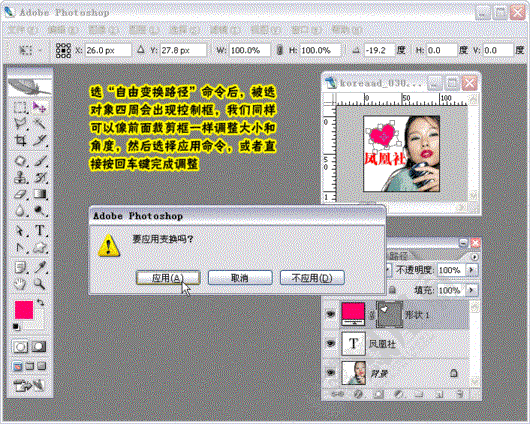The height and width of the screenshot is (424, 530).
Task: Select the Path Selection tool
Action: point(20,231)
